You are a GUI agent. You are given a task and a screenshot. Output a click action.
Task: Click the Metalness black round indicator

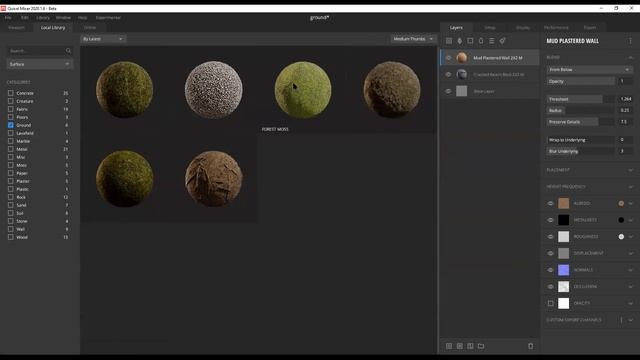point(621,220)
